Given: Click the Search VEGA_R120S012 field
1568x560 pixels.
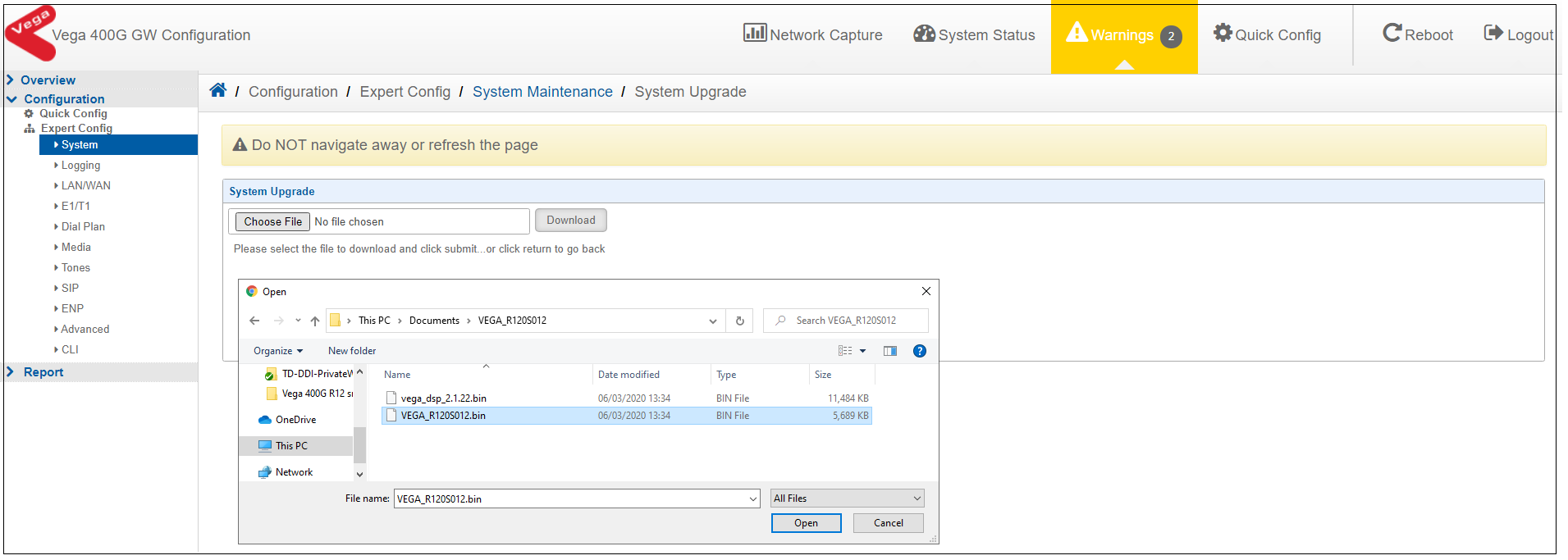Looking at the screenshot, I should click(x=846, y=321).
